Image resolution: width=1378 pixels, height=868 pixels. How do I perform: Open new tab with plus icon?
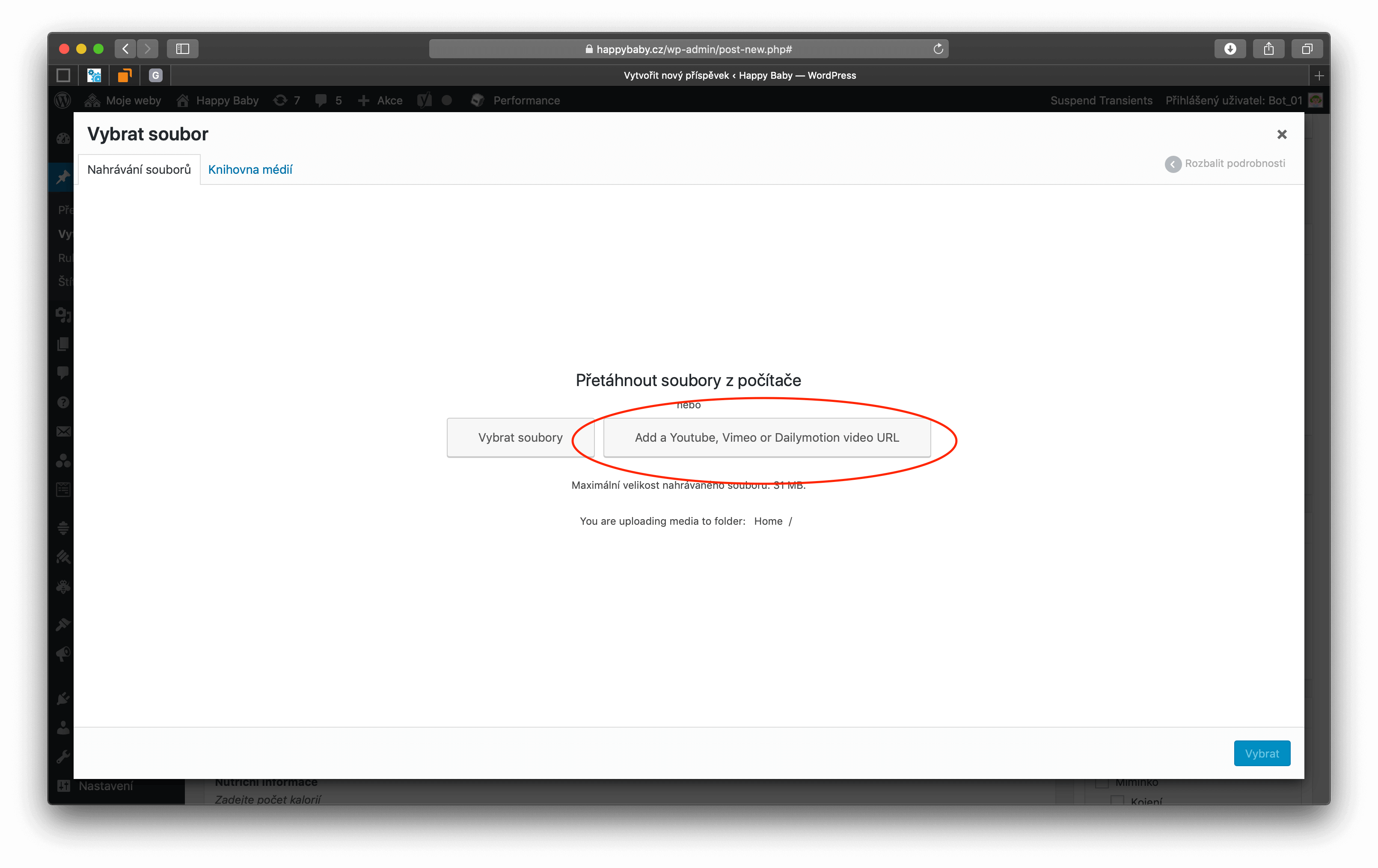(1319, 75)
